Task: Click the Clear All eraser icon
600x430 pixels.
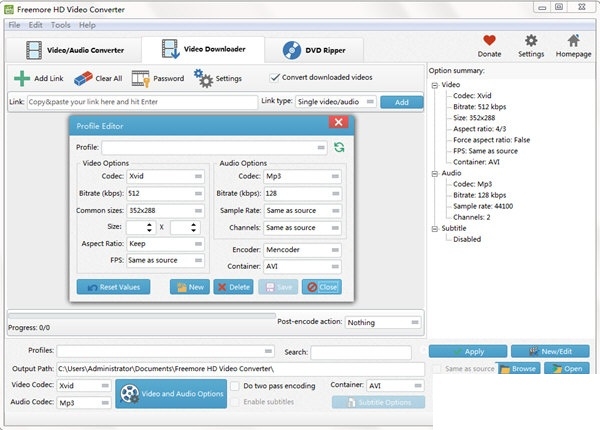Action: click(x=83, y=78)
